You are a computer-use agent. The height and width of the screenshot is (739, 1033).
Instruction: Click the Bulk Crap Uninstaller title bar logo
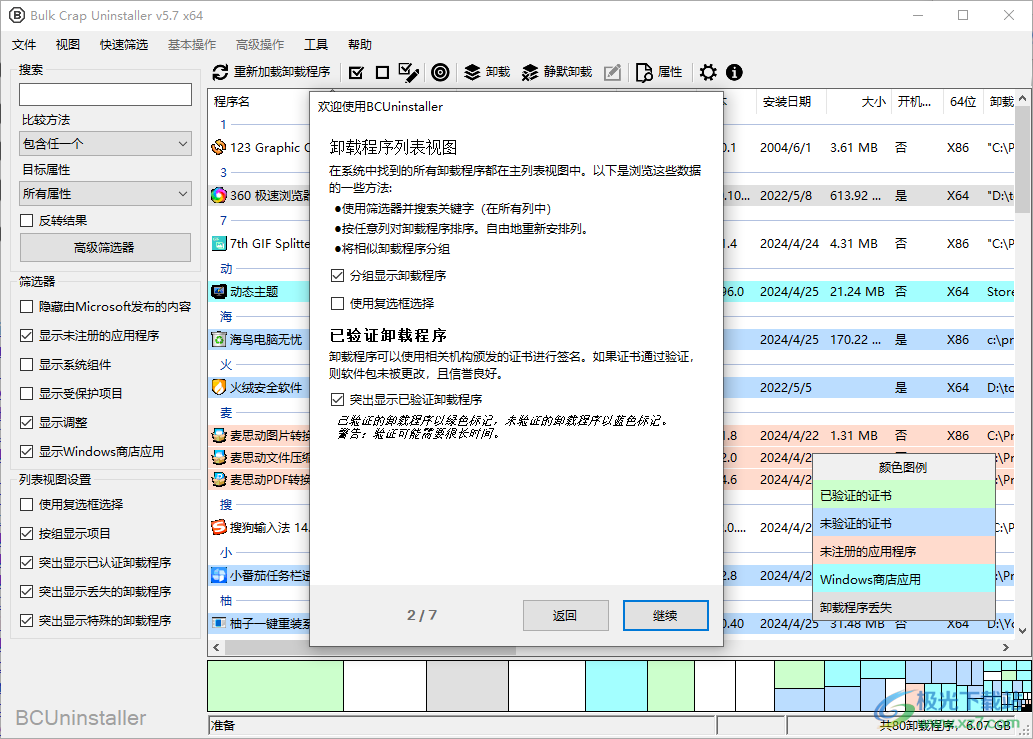pos(16,15)
